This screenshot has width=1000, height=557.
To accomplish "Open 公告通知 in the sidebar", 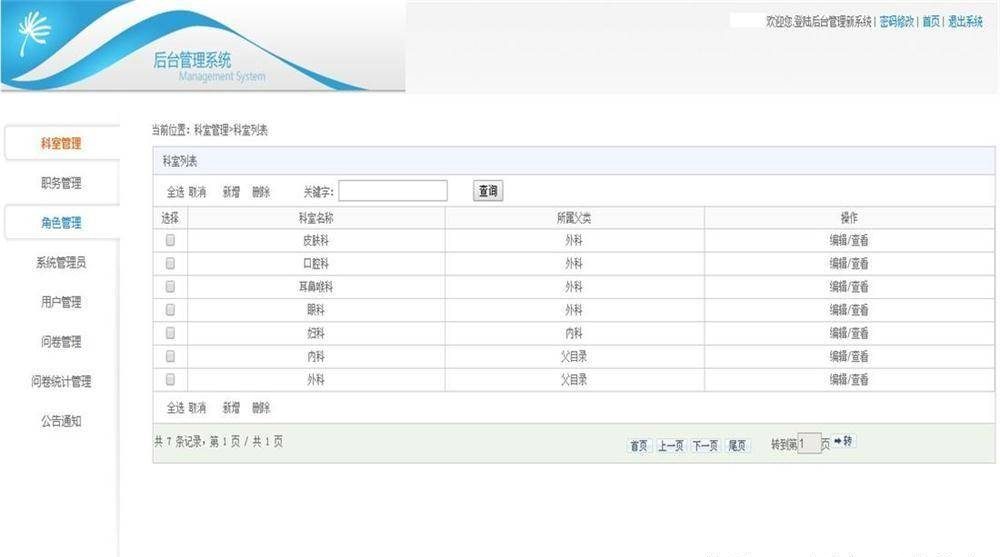I will click(x=61, y=420).
